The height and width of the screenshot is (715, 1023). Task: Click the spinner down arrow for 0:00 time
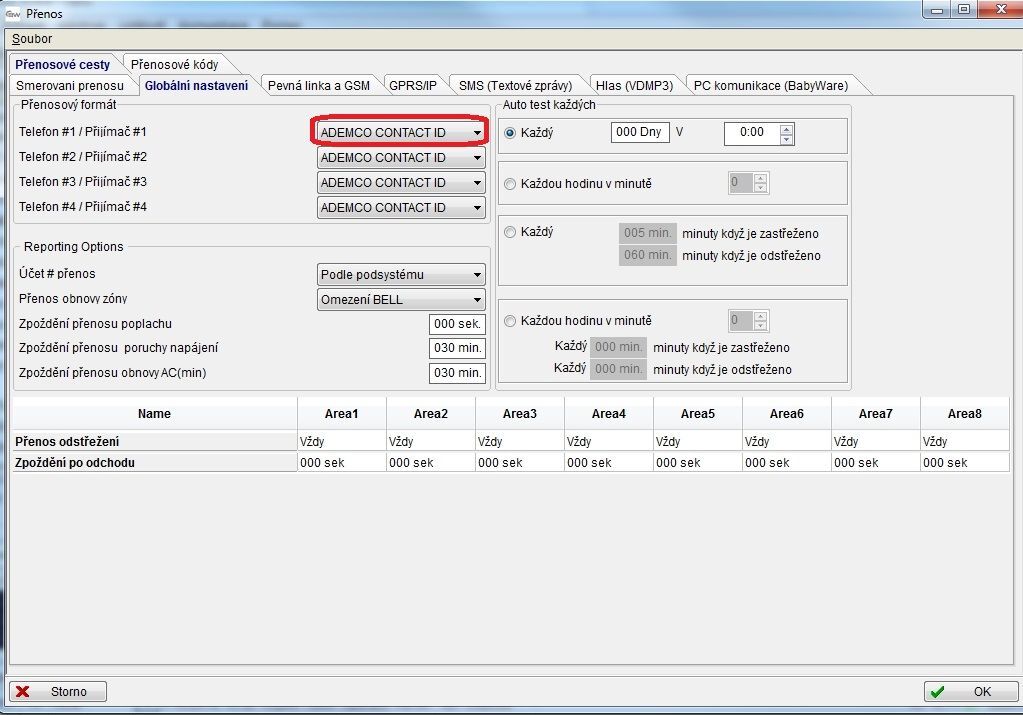[x=786, y=138]
